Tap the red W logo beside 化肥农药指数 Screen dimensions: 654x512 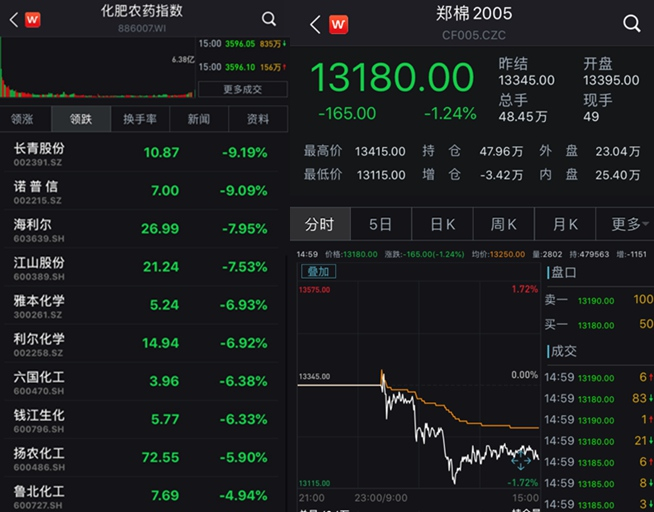[x=36, y=19]
